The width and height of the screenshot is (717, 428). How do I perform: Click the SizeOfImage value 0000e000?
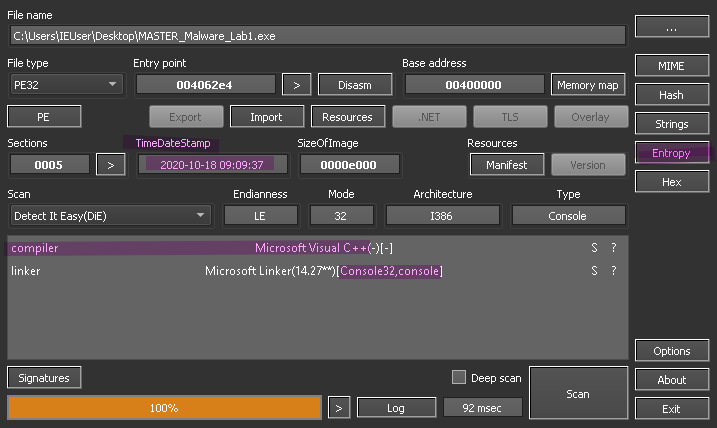[x=349, y=165]
